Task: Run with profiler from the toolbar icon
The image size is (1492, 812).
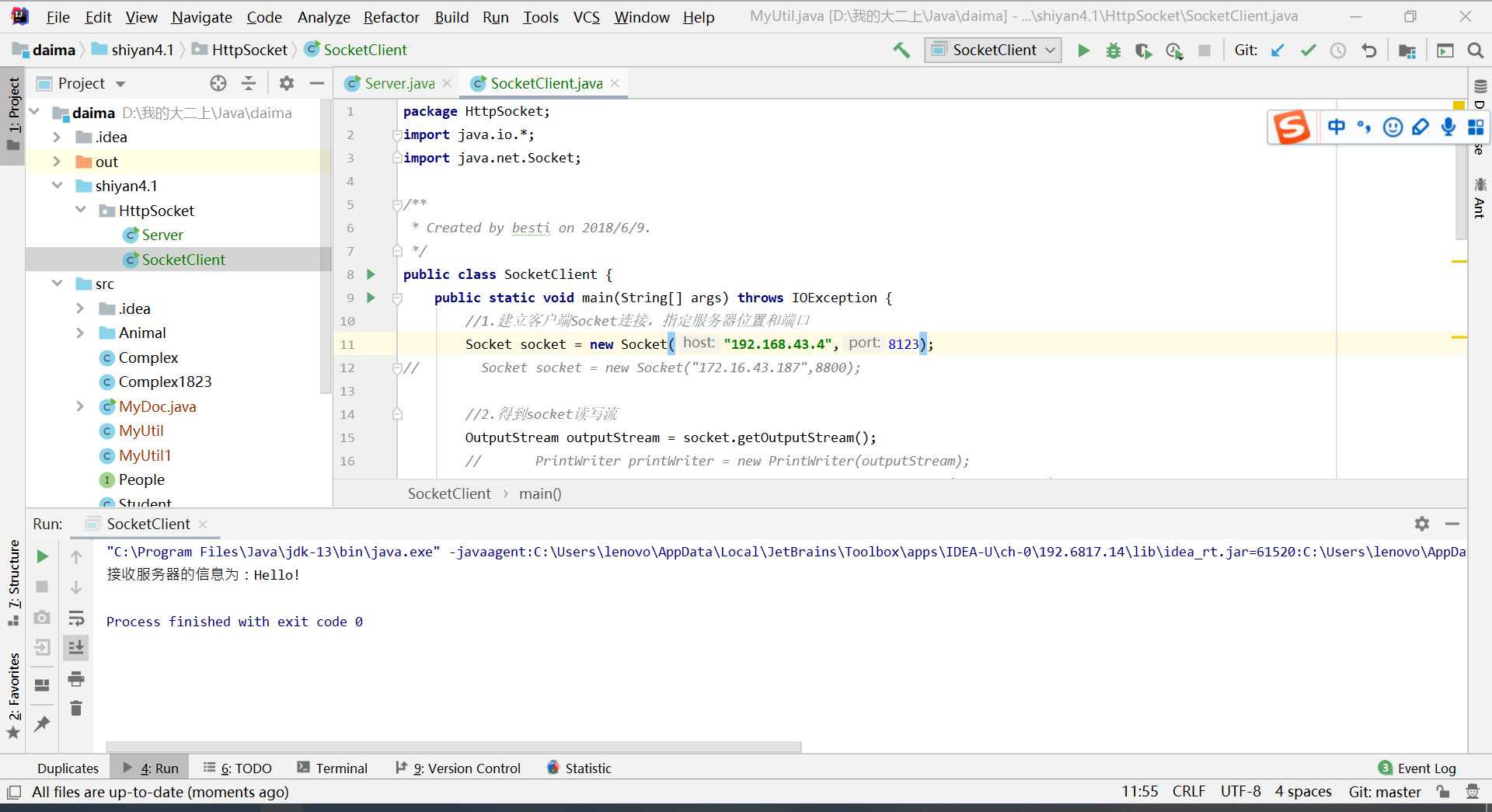Action: pyautogui.click(x=1174, y=51)
